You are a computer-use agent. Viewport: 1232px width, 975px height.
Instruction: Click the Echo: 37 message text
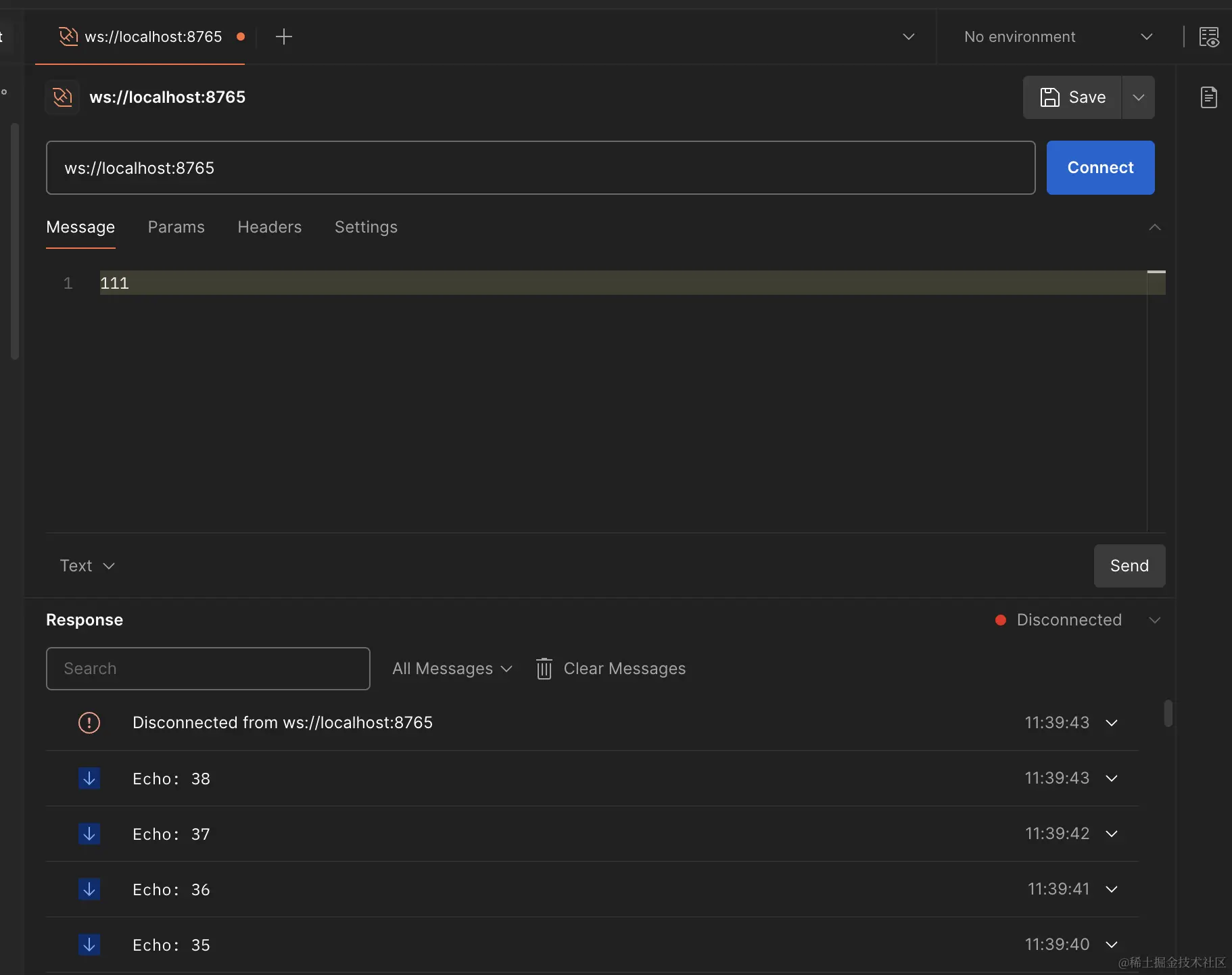point(172,834)
